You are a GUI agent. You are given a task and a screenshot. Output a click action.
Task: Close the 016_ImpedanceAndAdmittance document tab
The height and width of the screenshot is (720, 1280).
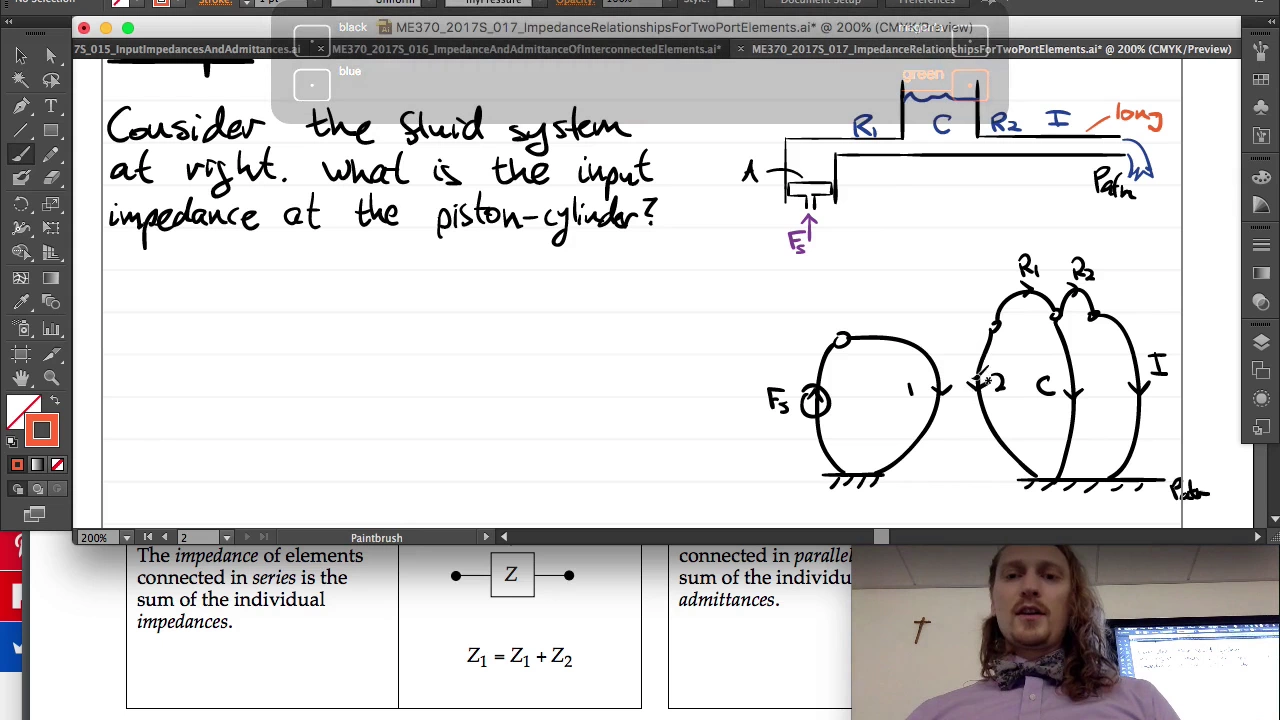tap(321, 49)
